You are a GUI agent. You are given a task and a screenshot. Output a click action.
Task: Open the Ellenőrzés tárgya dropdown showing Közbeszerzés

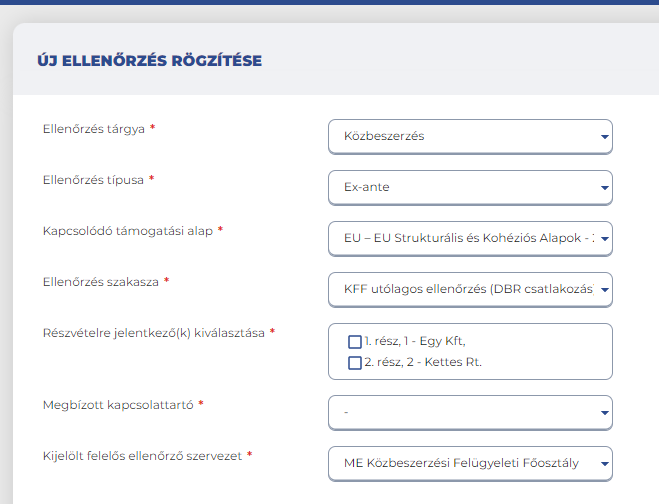point(470,137)
